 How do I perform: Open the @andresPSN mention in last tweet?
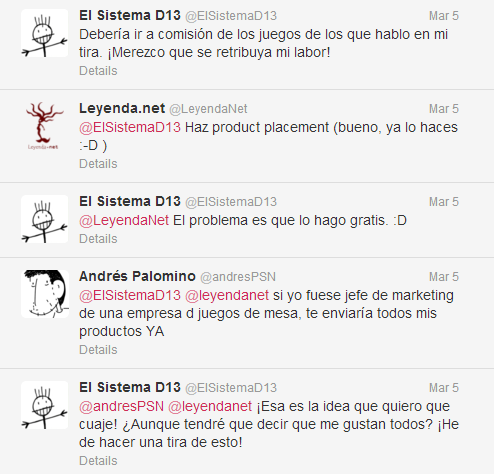(121, 406)
